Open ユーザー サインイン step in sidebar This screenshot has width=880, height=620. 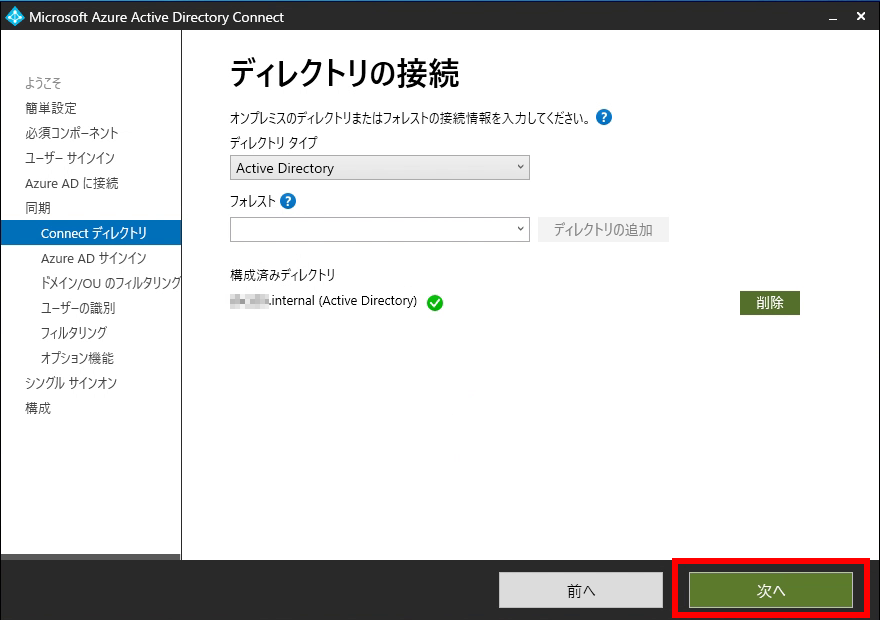70,158
